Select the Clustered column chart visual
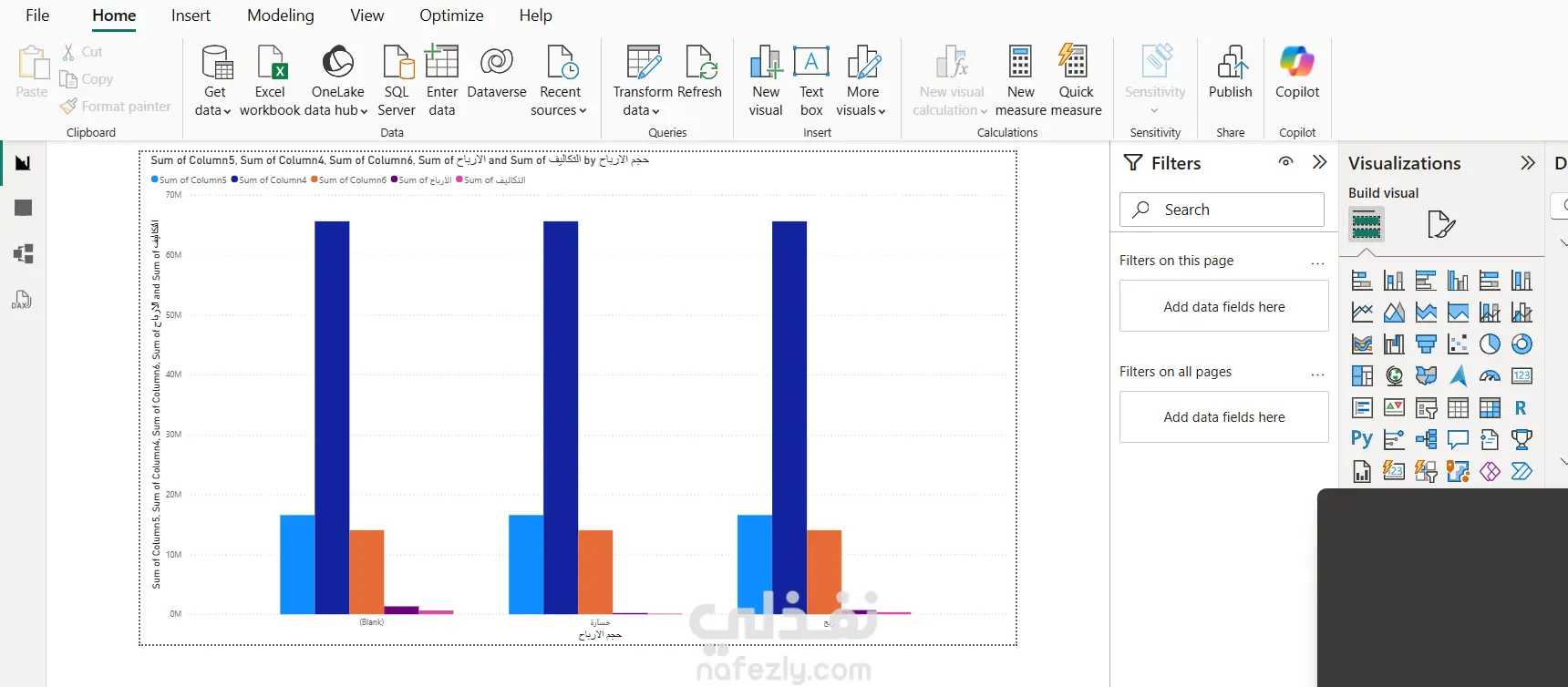Viewport: 1568px width, 687px height. click(x=1458, y=281)
